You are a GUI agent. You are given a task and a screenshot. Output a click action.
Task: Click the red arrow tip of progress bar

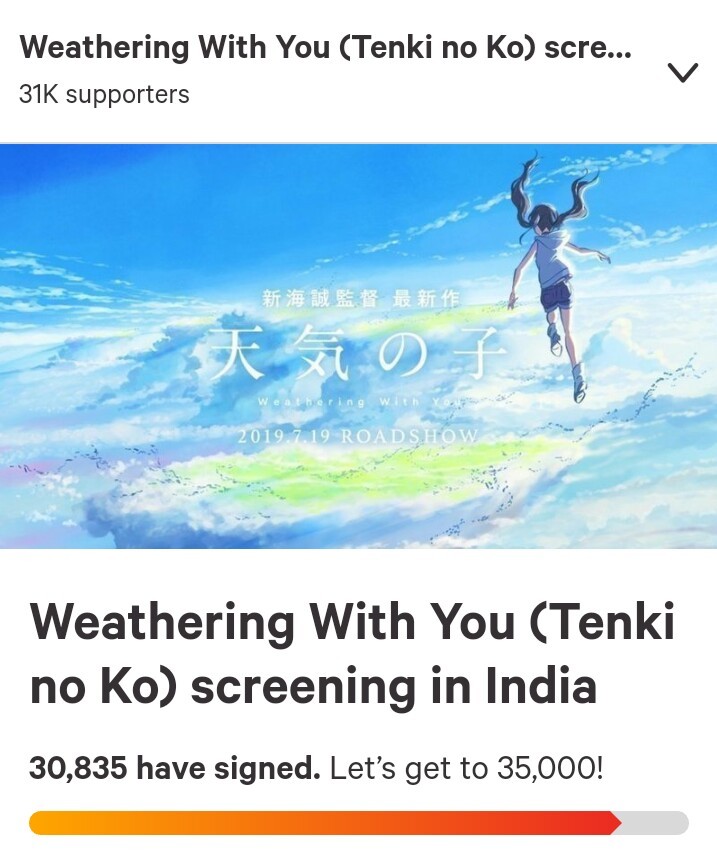615,822
